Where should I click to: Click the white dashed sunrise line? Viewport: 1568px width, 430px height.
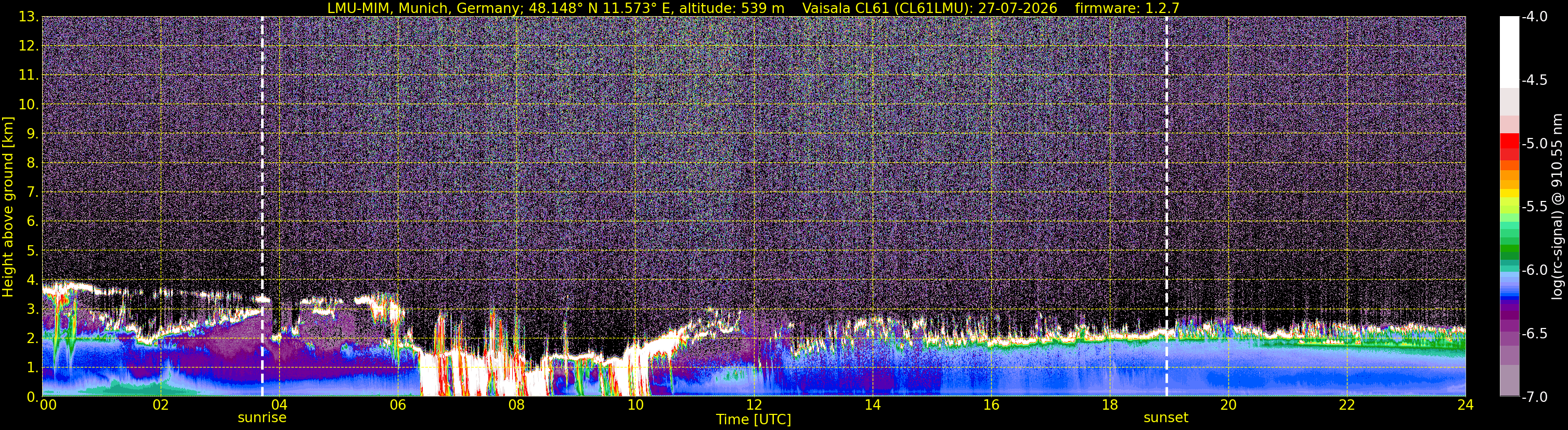click(x=262, y=207)
